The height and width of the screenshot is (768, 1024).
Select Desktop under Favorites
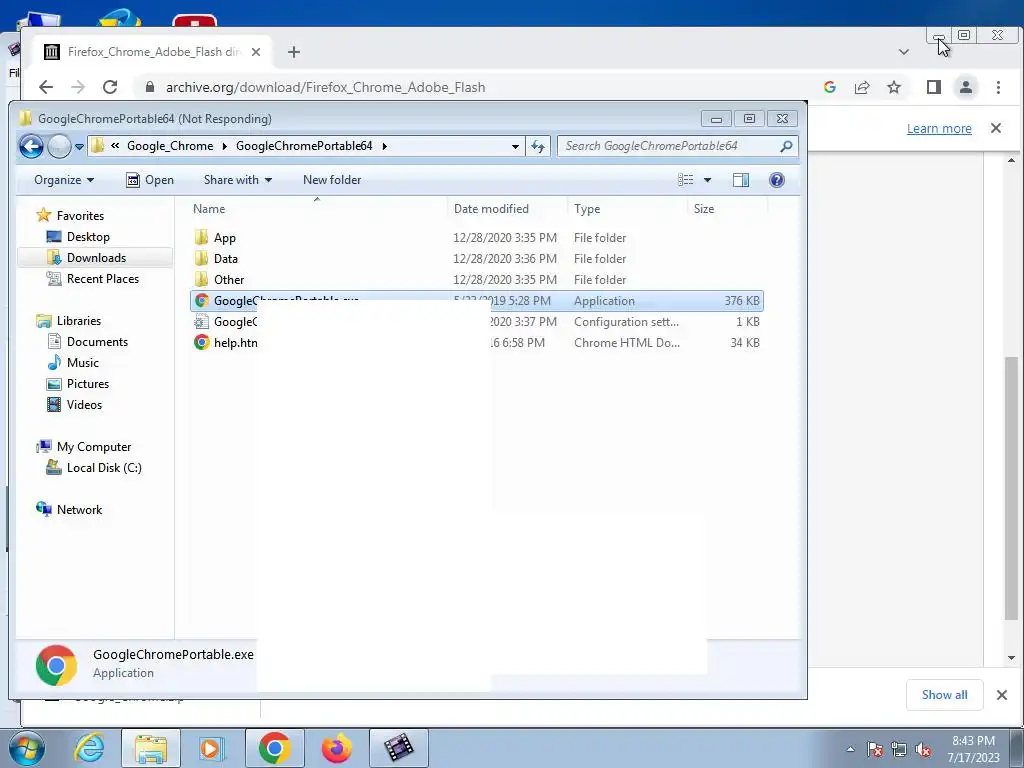pyautogui.click(x=78, y=237)
